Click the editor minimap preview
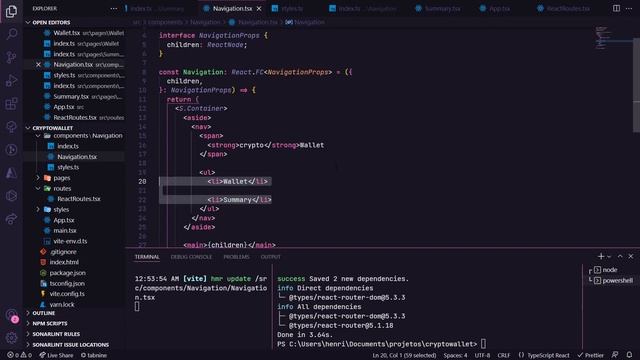 (612, 38)
